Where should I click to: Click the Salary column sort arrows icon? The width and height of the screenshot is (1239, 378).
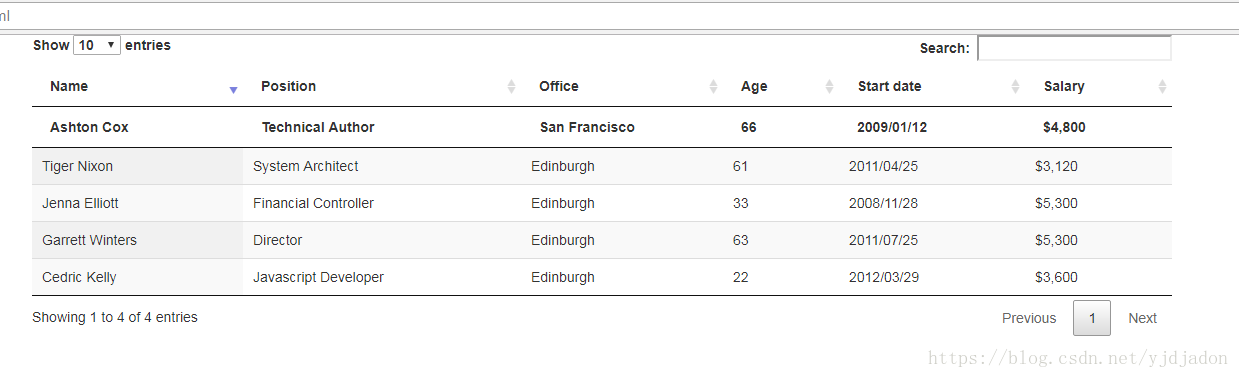click(1162, 87)
